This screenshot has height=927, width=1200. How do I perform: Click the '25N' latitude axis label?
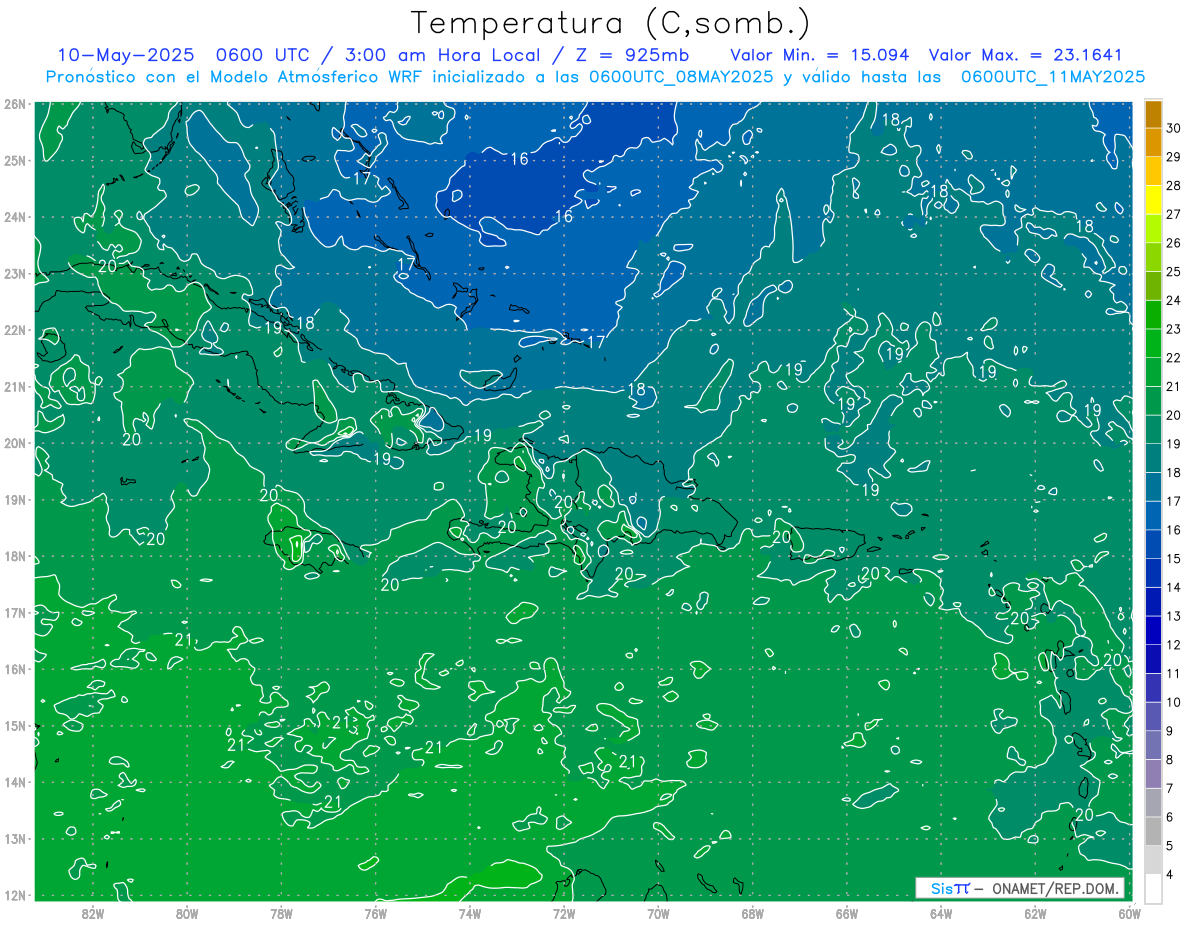(x=14, y=160)
